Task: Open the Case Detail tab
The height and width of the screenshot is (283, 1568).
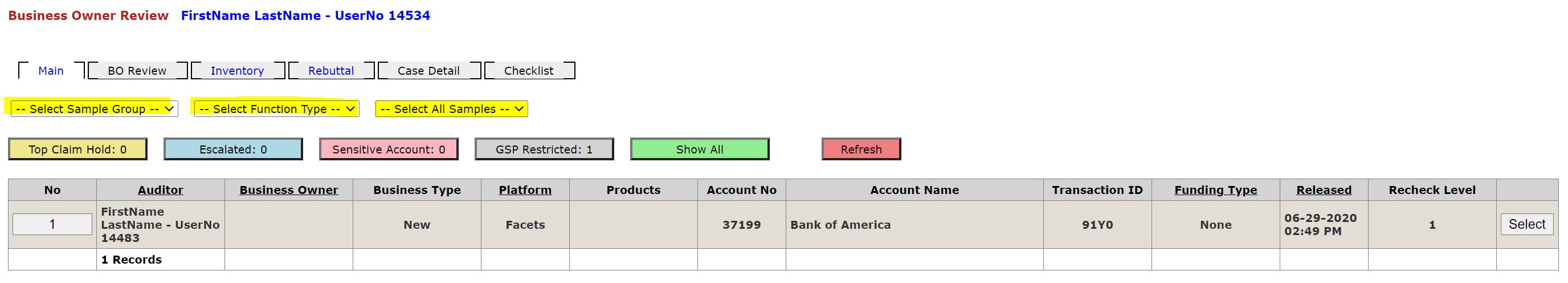Action: [428, 71]
